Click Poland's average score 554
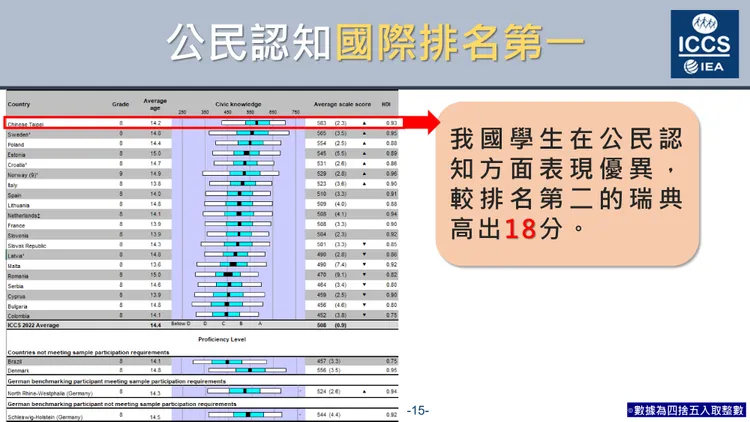The height and width of the screenshot is (422, 750). (x=321, y=144)
